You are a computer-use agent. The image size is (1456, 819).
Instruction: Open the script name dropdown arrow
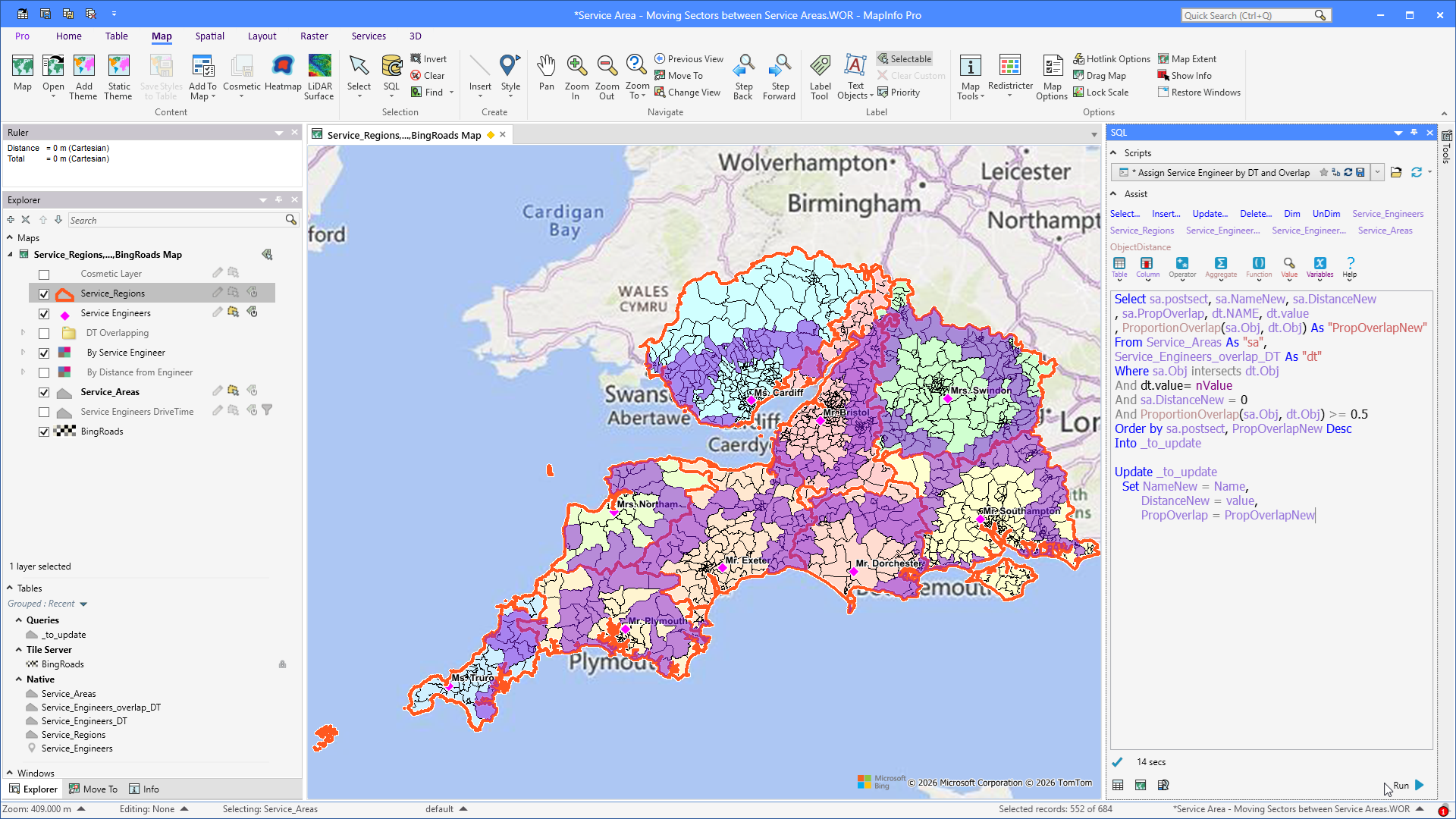coord(1378,173)
